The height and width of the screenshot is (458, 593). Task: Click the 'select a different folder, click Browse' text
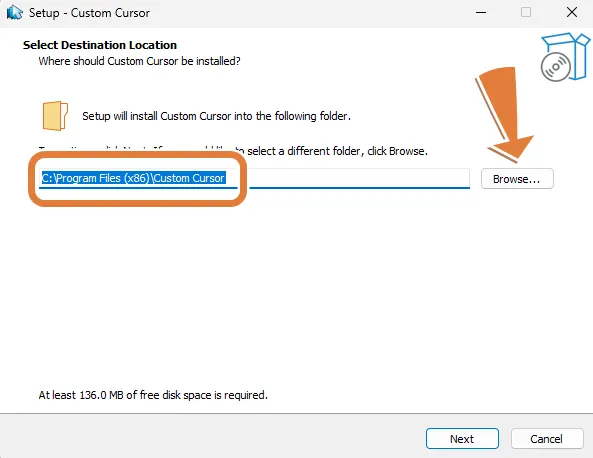coord(337,151)
